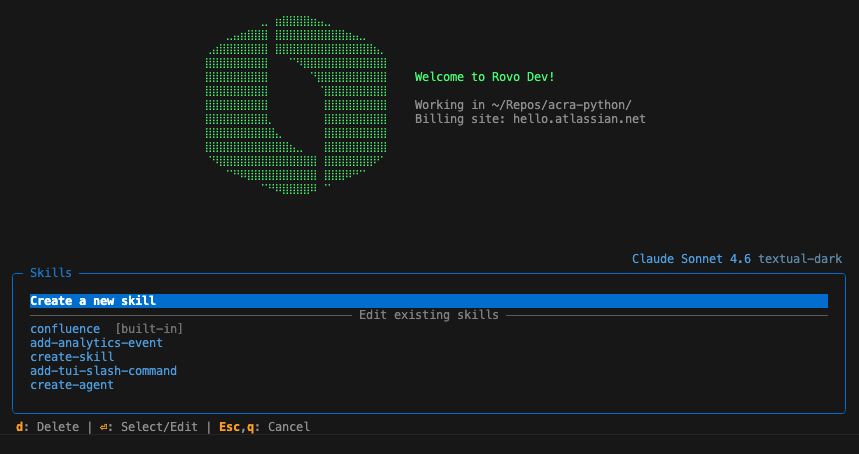Image resolution: width=859 pixels, height=454 pixels.
Task: Click the billing site hello.atlassian.net text
Action: coord(579,119)
